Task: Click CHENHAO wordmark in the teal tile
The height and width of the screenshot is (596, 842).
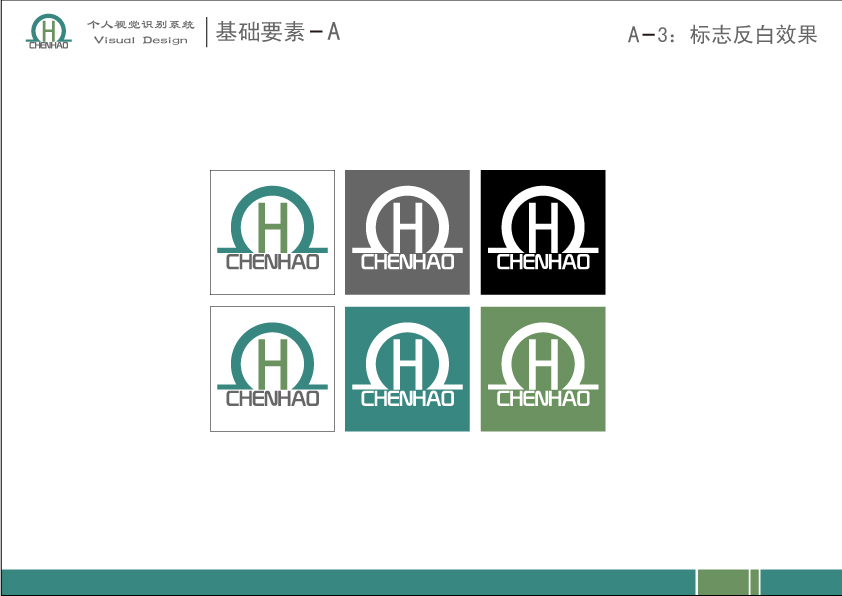Action: pyautogui.click(x=408, y=398)
